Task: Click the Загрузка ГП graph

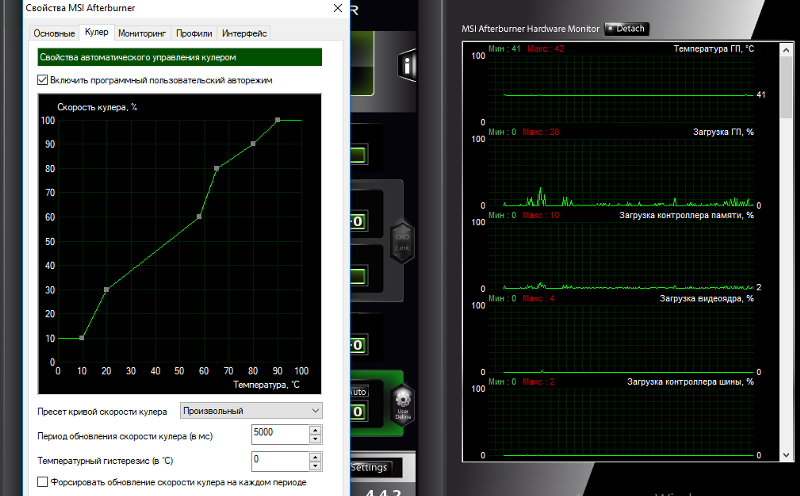Action: pos(621,172)
